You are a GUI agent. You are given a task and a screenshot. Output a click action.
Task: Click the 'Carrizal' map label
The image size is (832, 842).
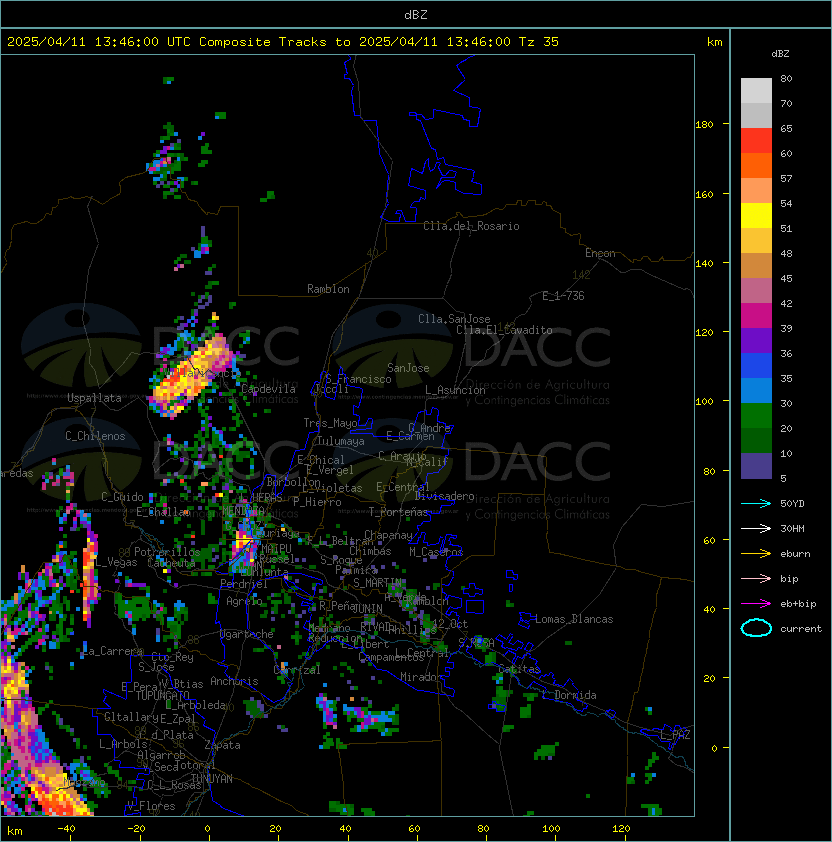coord(297,670)
